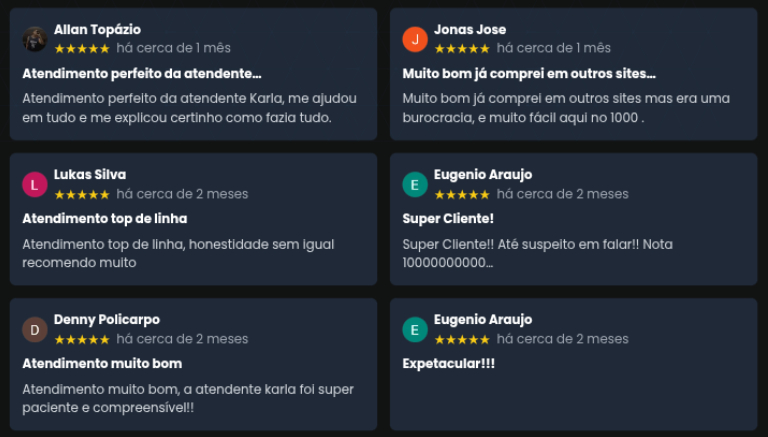Click Denny Policarpo's brown D avatar

pos(35,329)
